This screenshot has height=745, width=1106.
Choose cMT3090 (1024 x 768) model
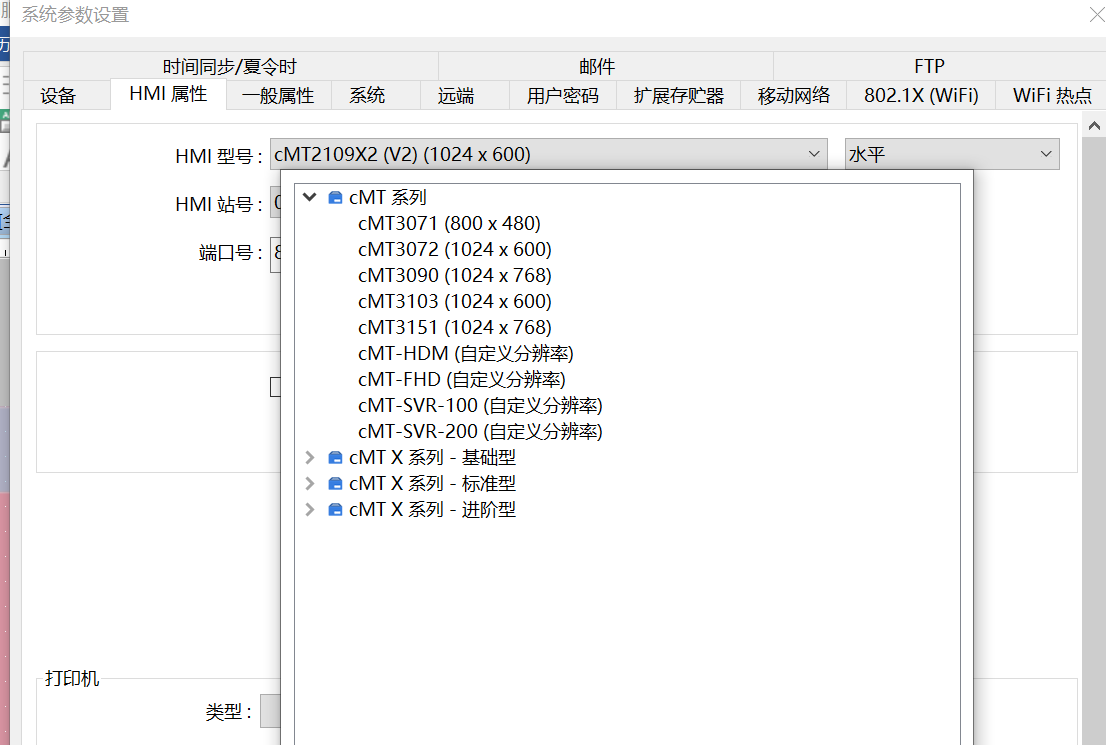pos(454,276)
